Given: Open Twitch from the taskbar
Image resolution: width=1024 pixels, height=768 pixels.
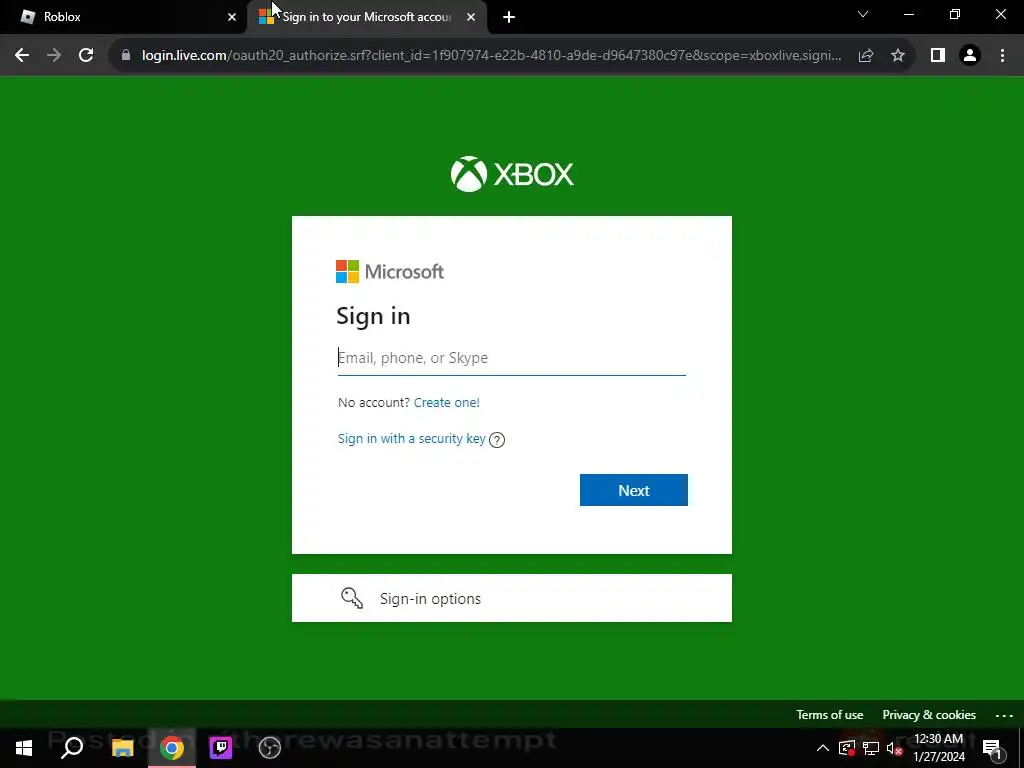Looking at the screenshot, I should [x=221, y=748].
